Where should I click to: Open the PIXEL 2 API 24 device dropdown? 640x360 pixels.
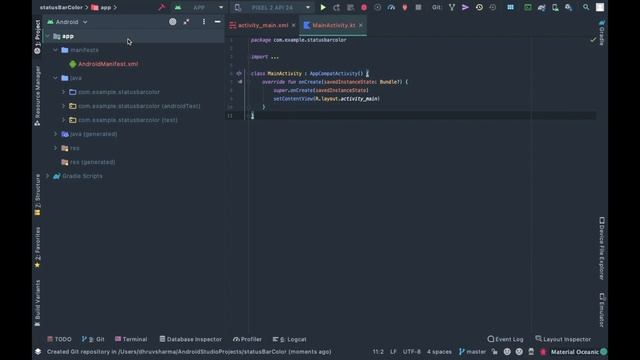(x=272, y=7)
